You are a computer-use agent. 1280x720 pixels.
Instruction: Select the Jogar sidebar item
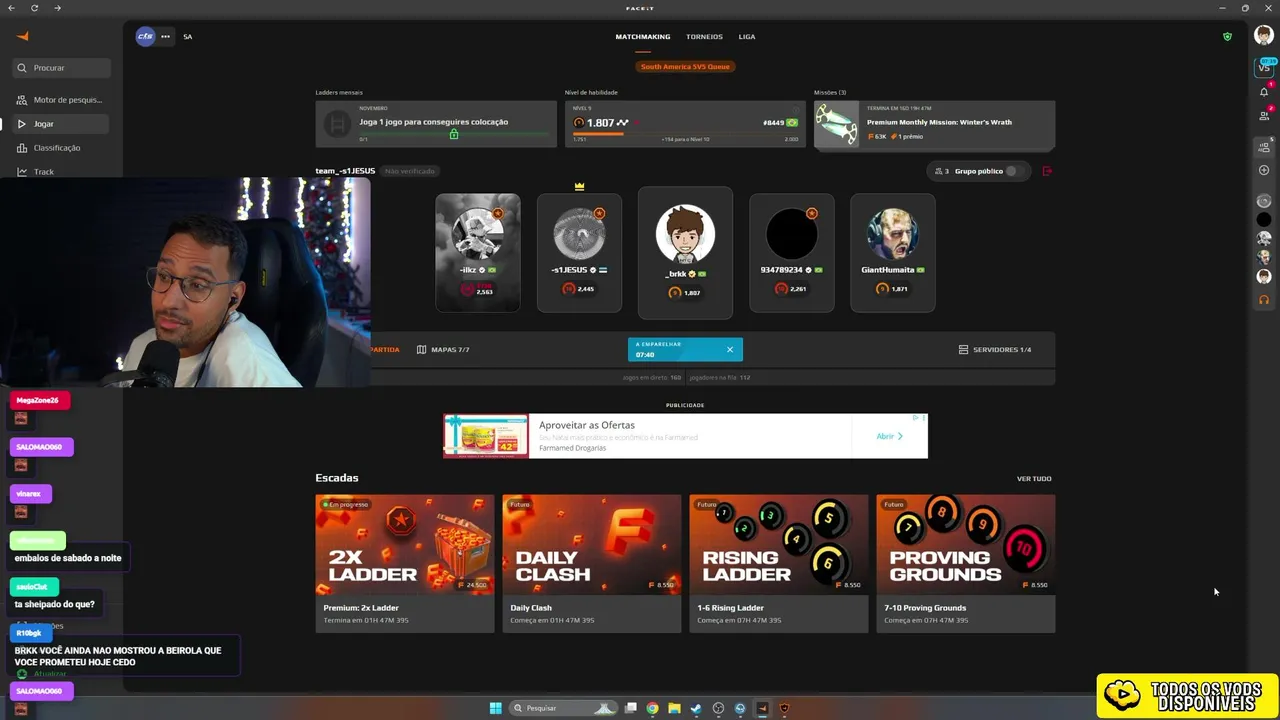point(61,124)
